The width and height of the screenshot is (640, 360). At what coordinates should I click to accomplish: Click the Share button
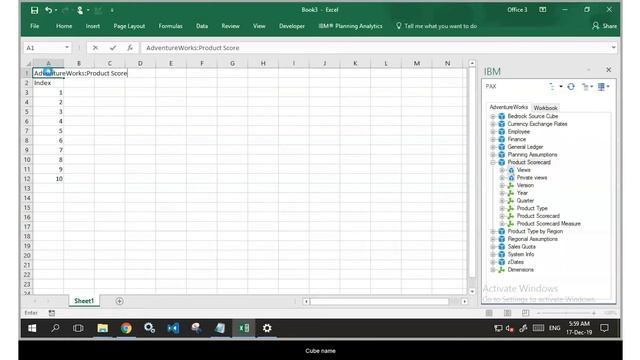[604, 26]
